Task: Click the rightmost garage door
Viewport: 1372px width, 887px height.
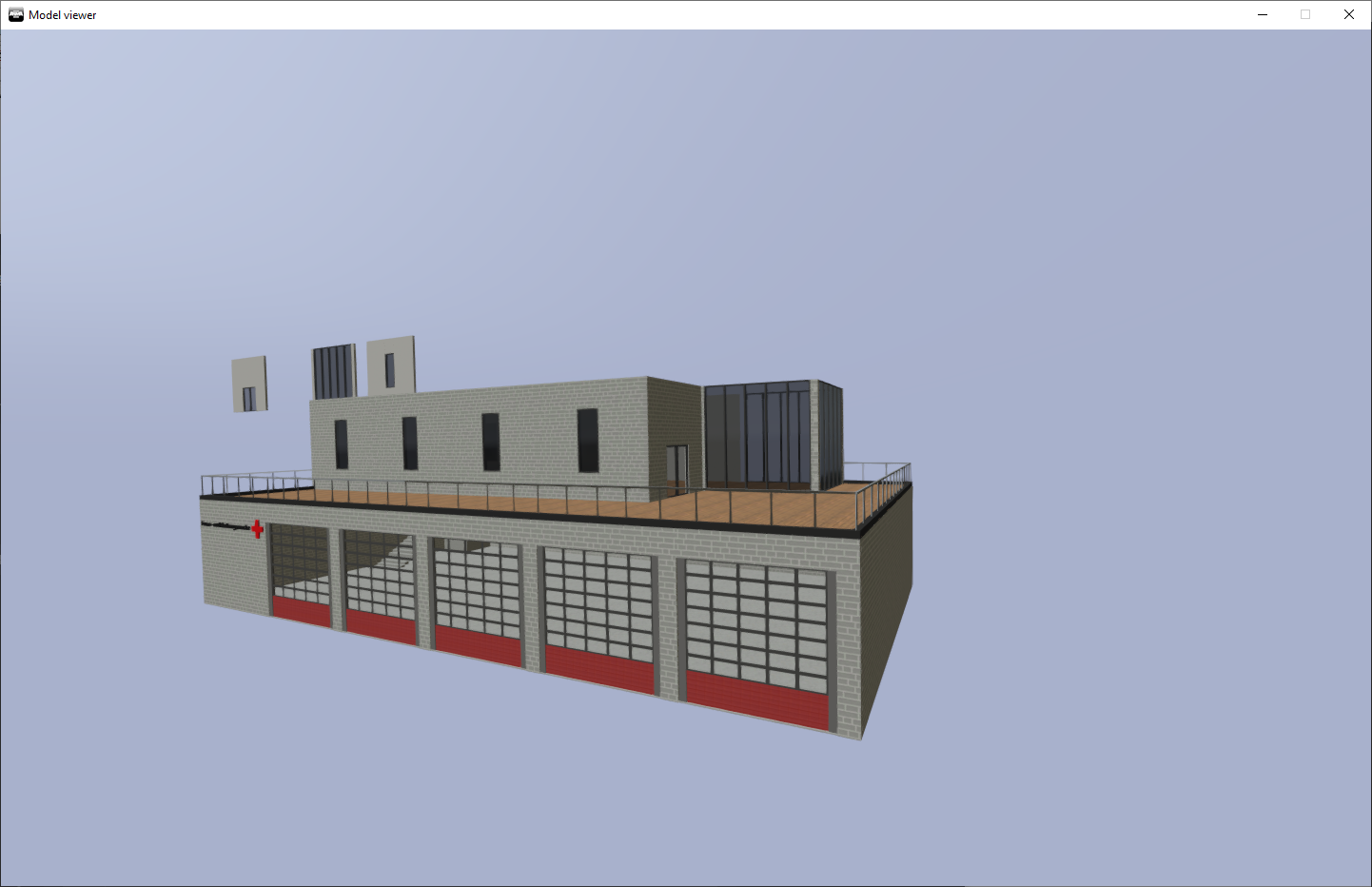Action: 756,645
